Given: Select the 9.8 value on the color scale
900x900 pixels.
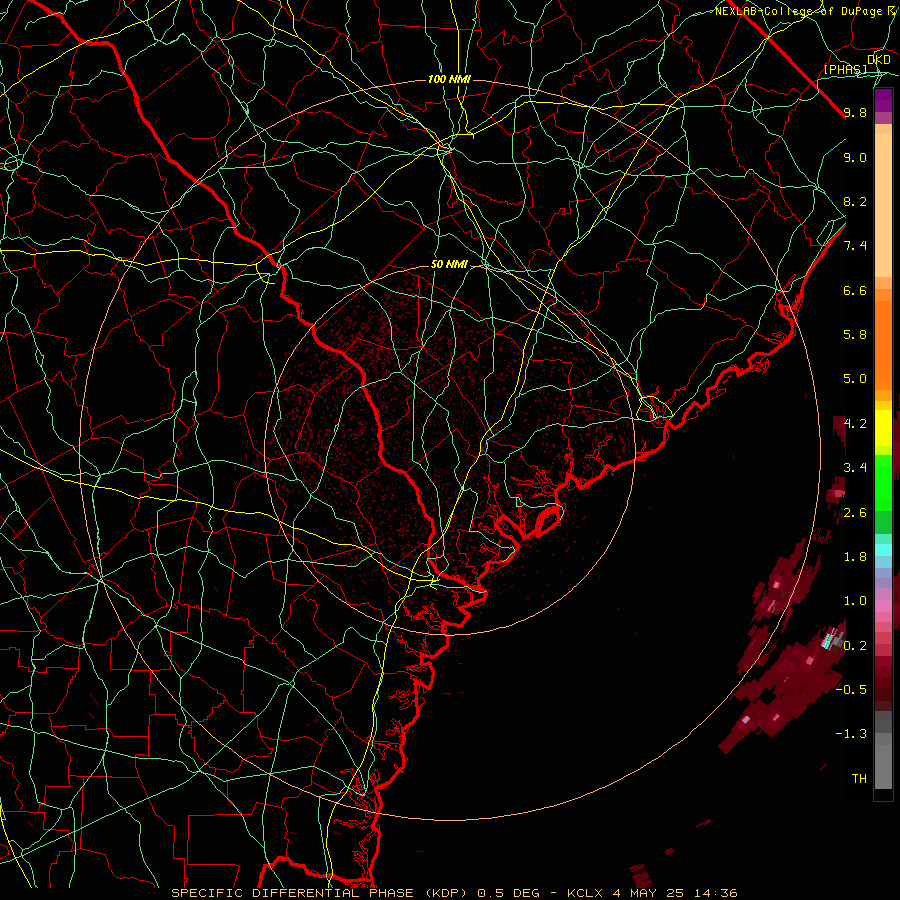Looking at the screenshot, I should (855, 112).
